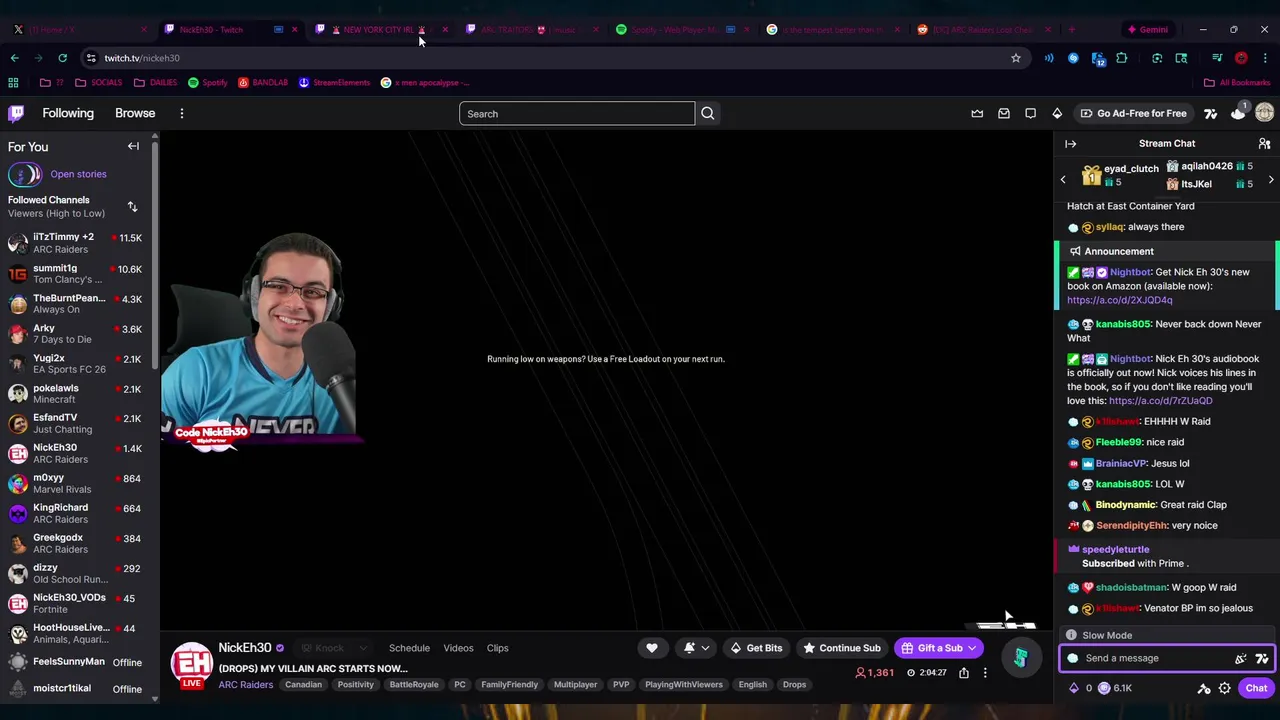Collapse the For You sidebar
This screenshot has height=720, width=1280.
[x=133, y=146]
